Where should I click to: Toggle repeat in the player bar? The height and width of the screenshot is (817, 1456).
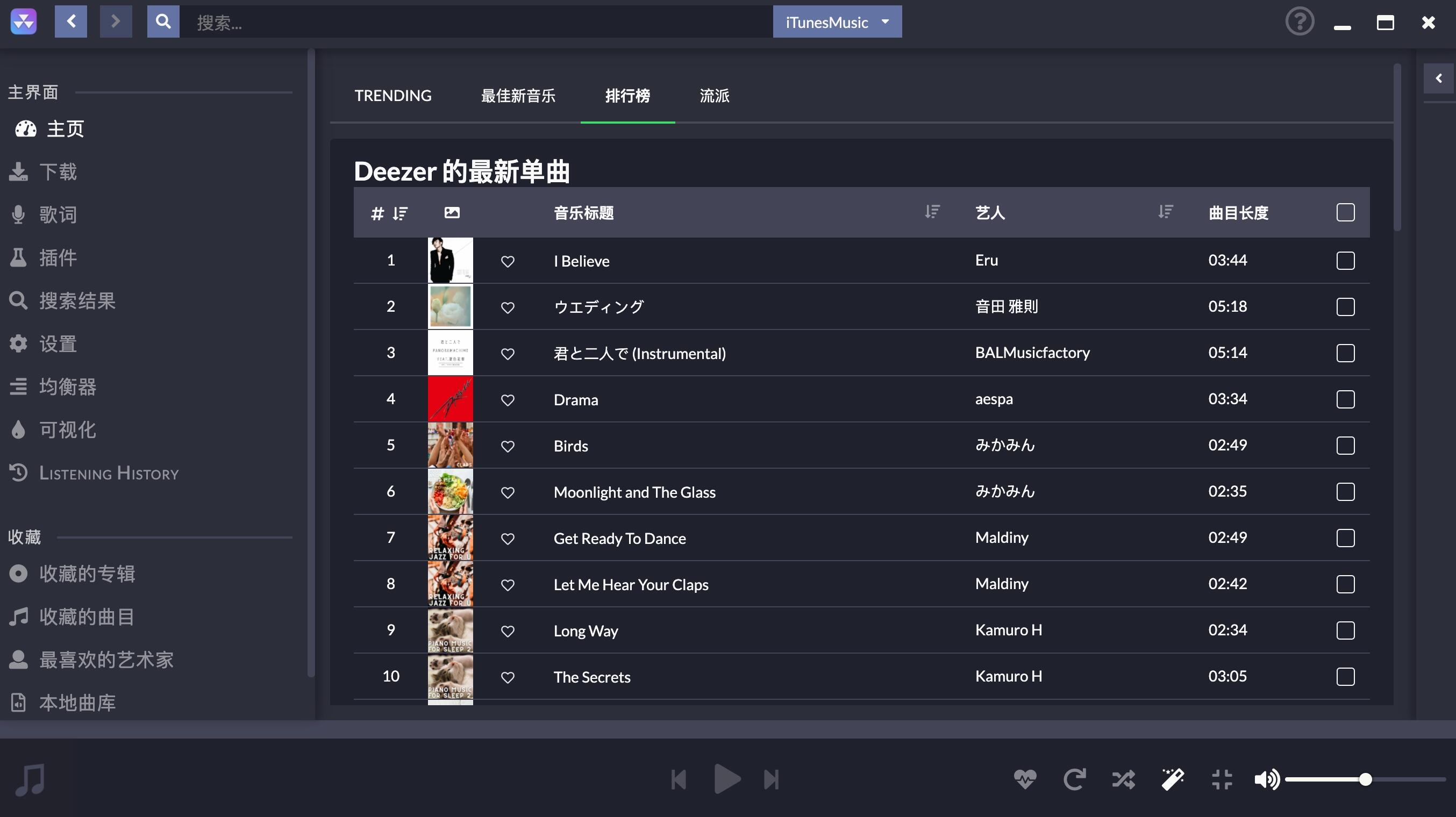(x=1074, y=779)
